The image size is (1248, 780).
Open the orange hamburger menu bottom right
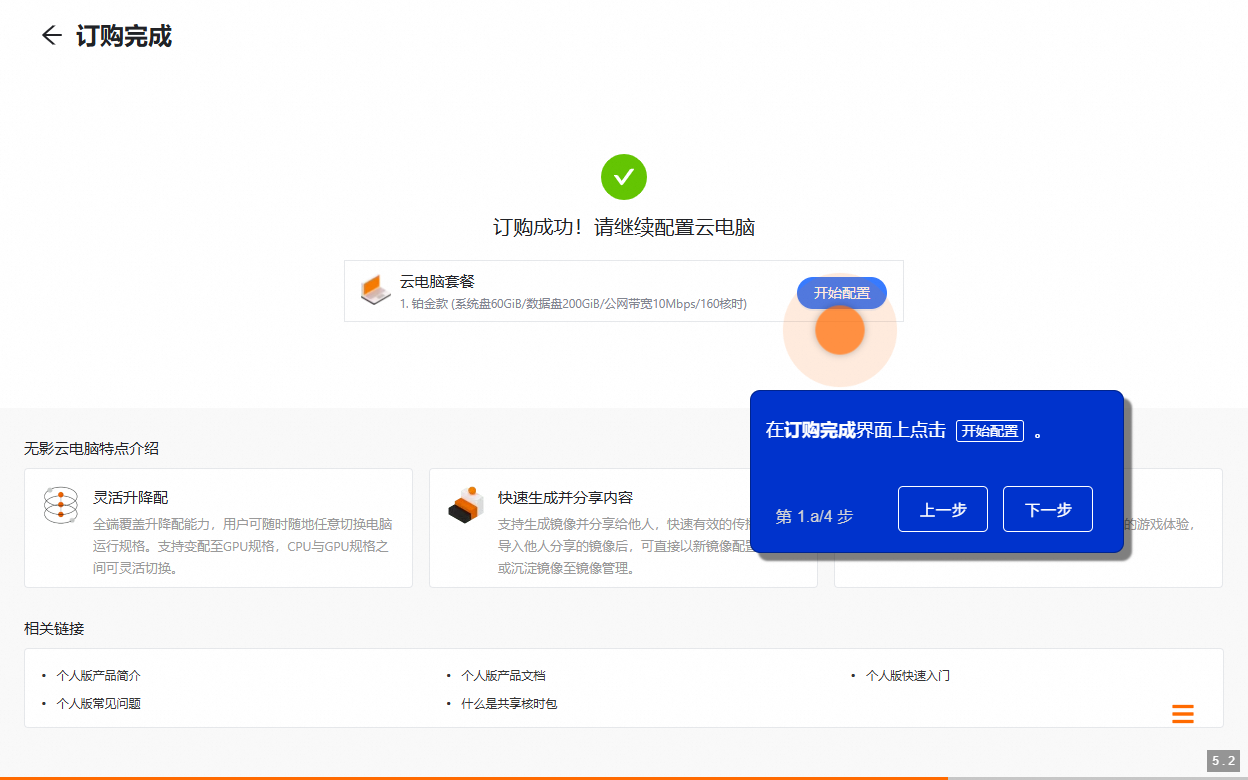[x=1183, y=714]
